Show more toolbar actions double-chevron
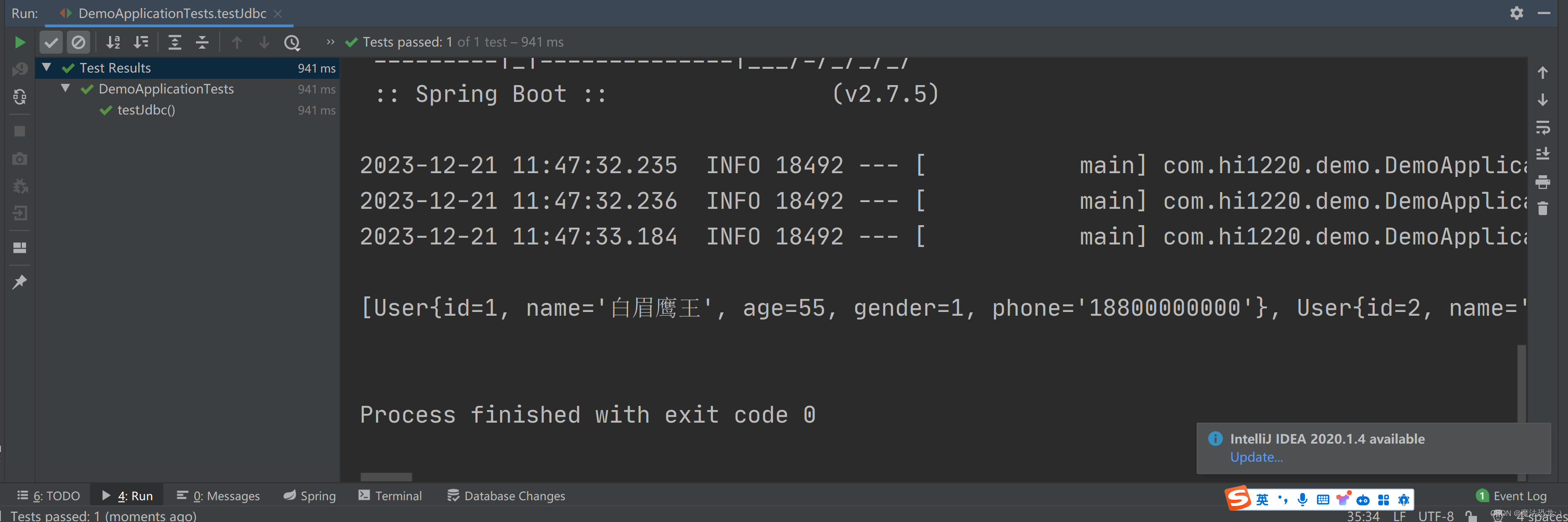This screenshot has width=1568, height=522. point(330,42)
